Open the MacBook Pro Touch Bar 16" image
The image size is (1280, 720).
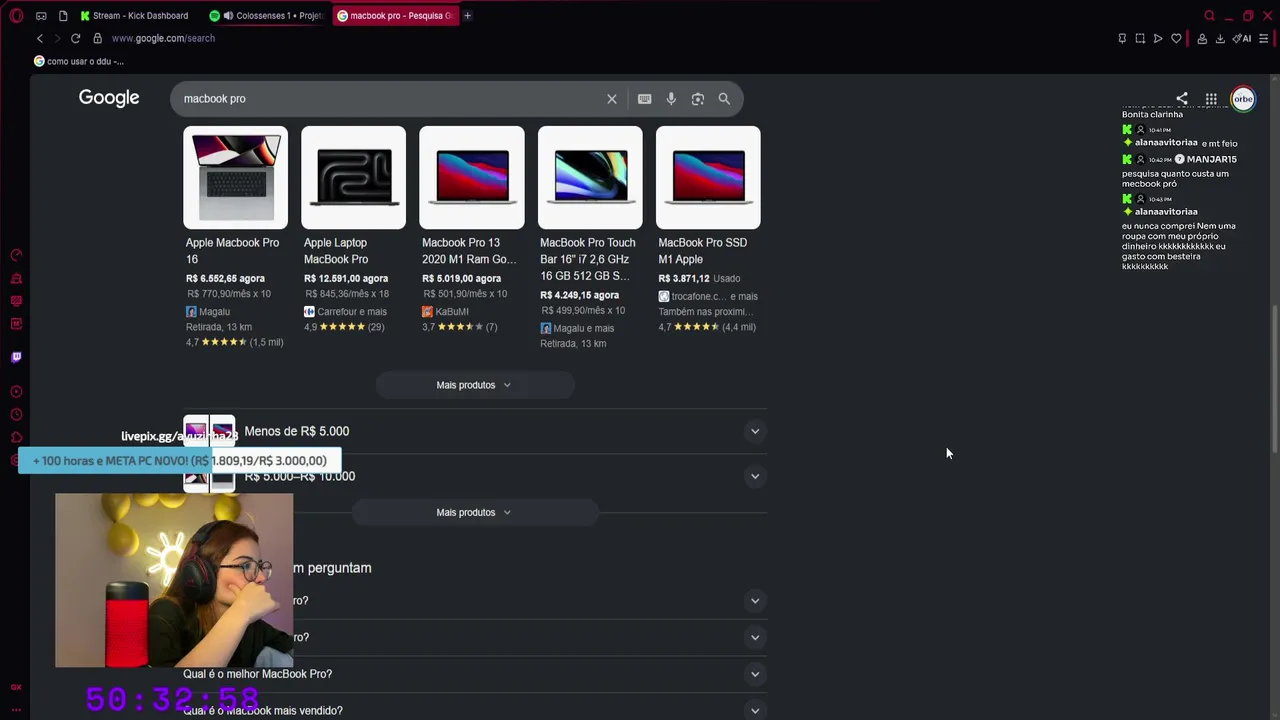tap(590, 178)
